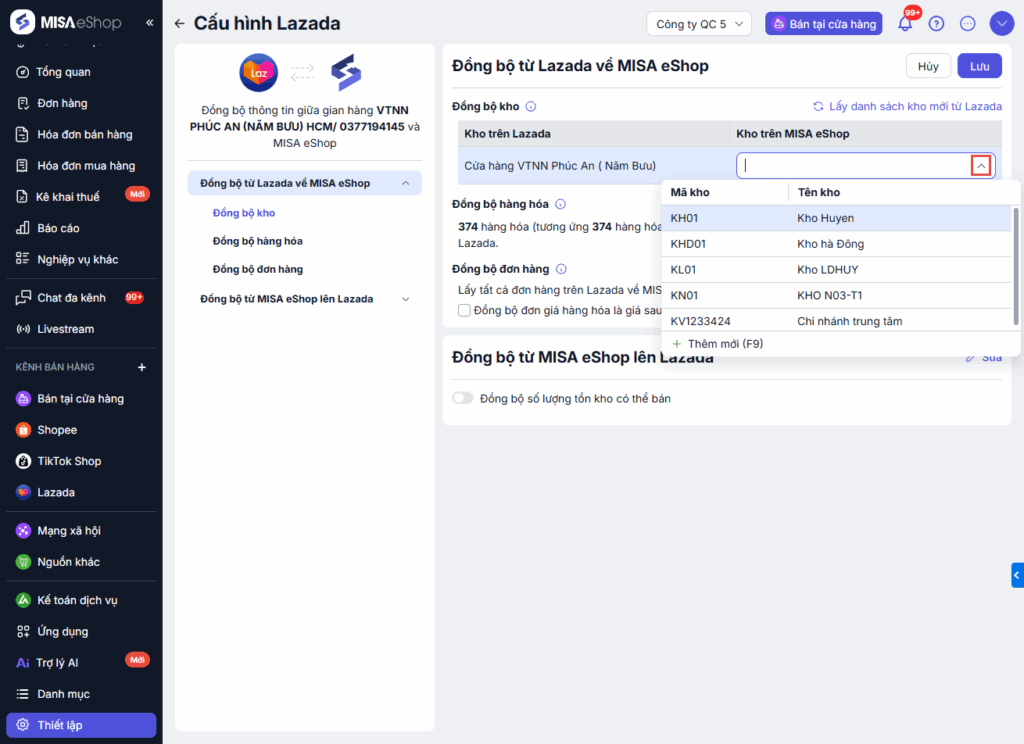Click the info icon next to Đồng bộ đơn hàng
The width and height of the screenshot is (1024, 744).
561,268
